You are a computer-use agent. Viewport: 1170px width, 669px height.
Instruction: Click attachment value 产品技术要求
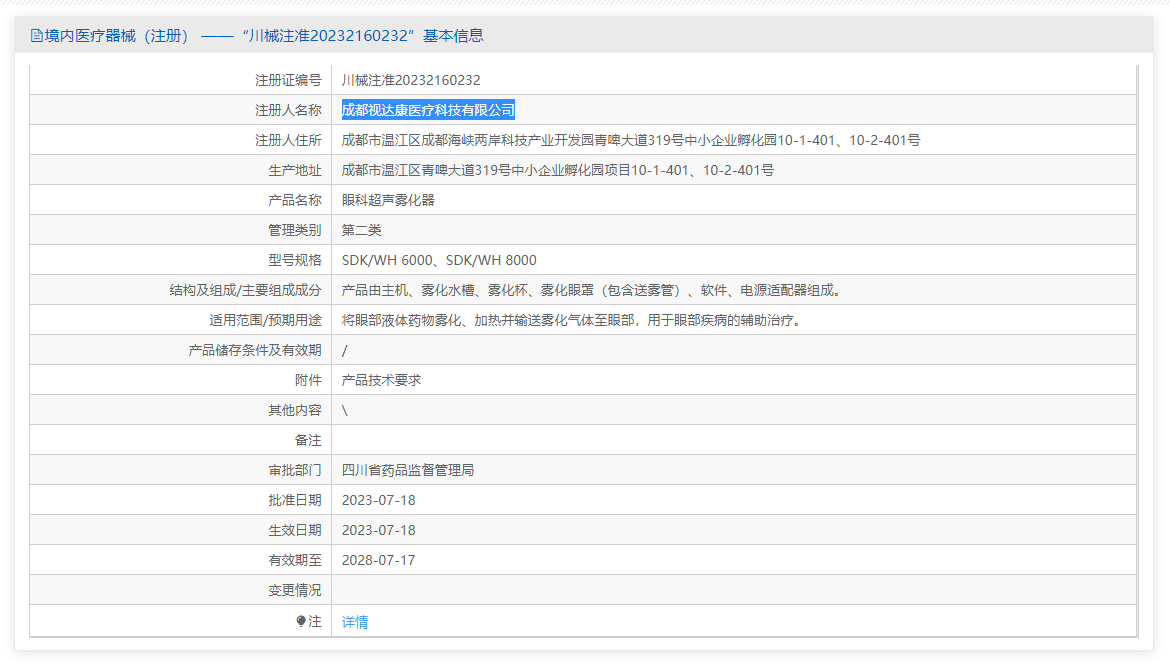coord(381,380)
